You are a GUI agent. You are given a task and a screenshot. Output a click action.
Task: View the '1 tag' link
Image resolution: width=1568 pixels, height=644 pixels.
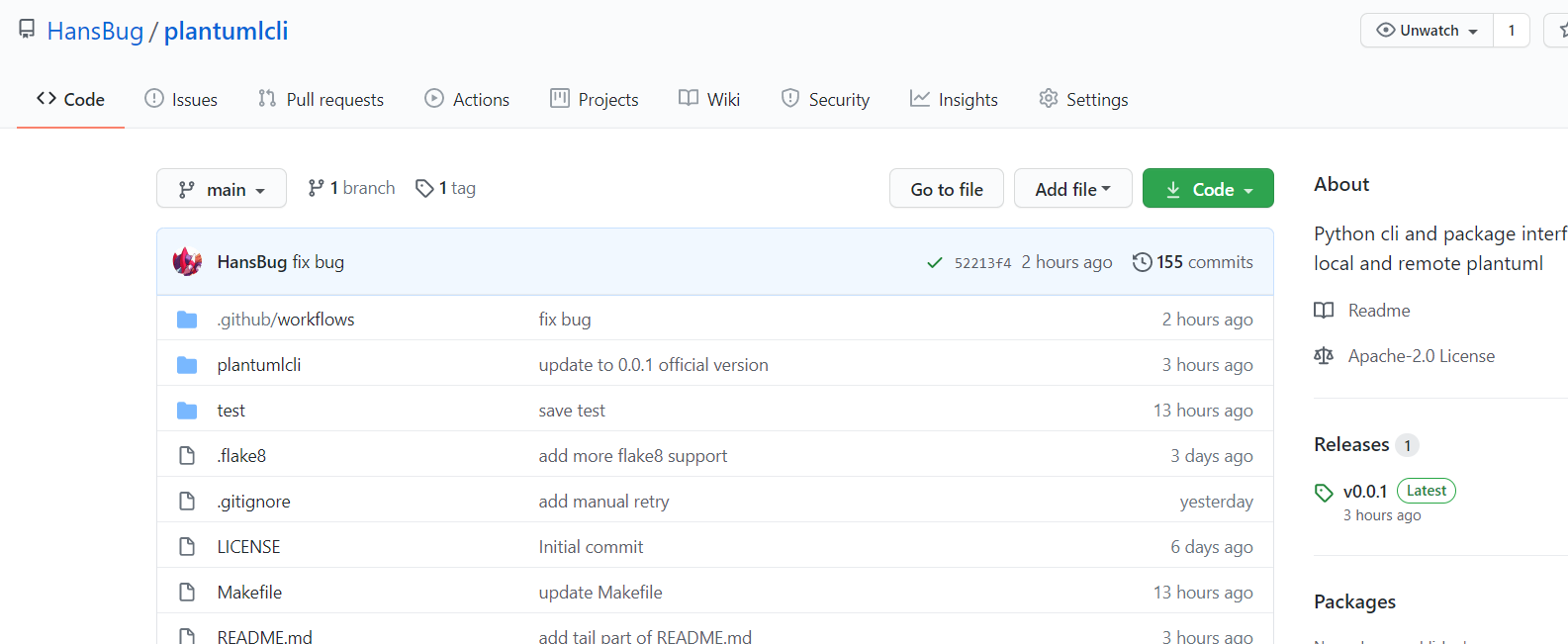pos(446,188)
